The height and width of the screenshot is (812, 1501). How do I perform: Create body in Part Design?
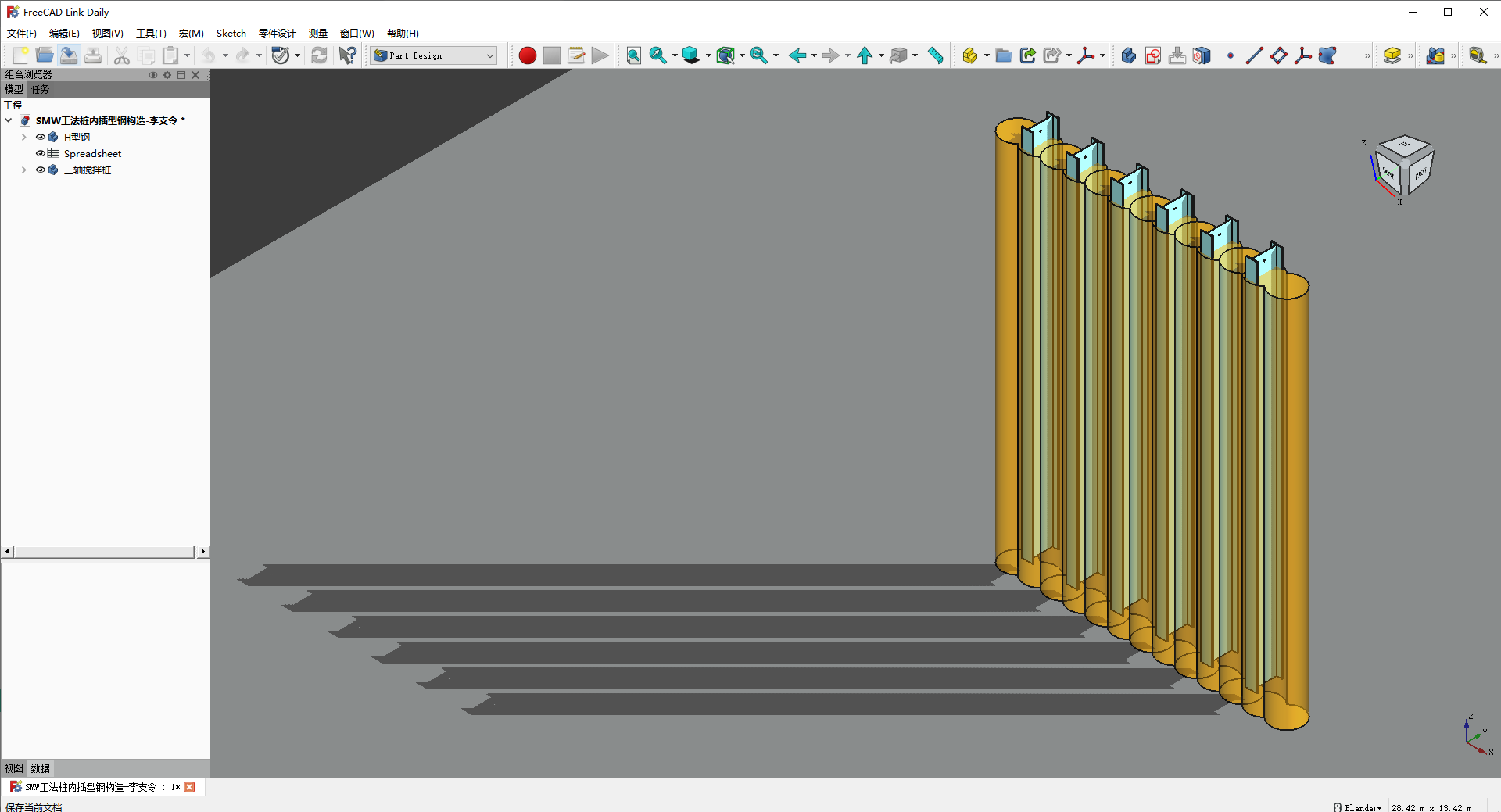pyautogui.click(x=1129, y=55)
